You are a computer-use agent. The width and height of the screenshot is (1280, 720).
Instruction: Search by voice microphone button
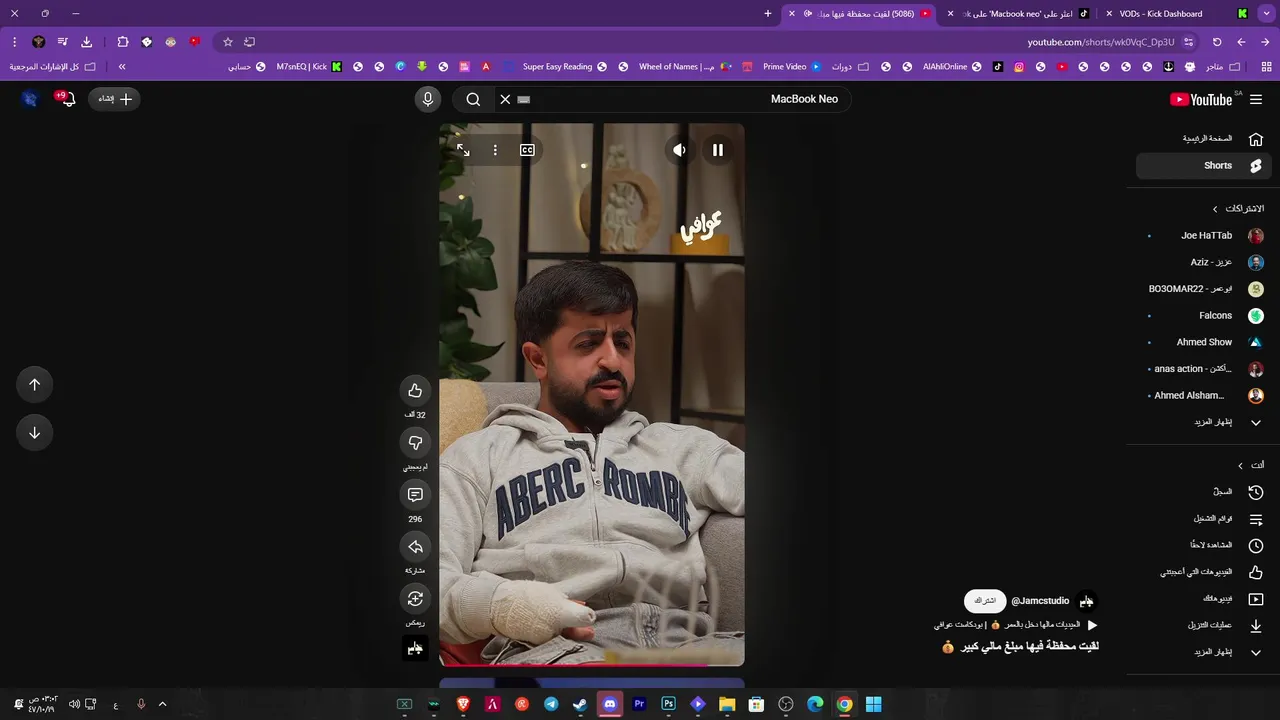pyautogui.click(x=427, y=99)
